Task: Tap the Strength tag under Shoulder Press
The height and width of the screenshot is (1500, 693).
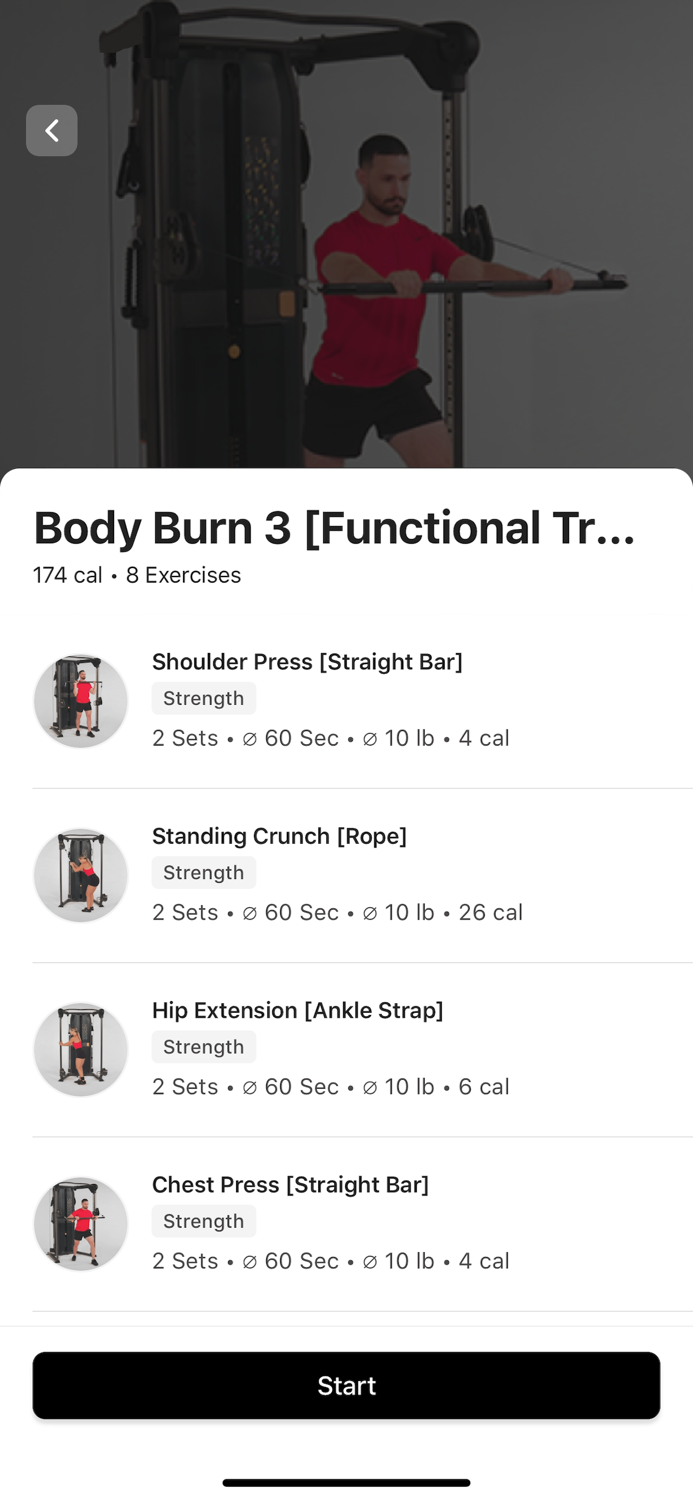Action: (203, 698)
